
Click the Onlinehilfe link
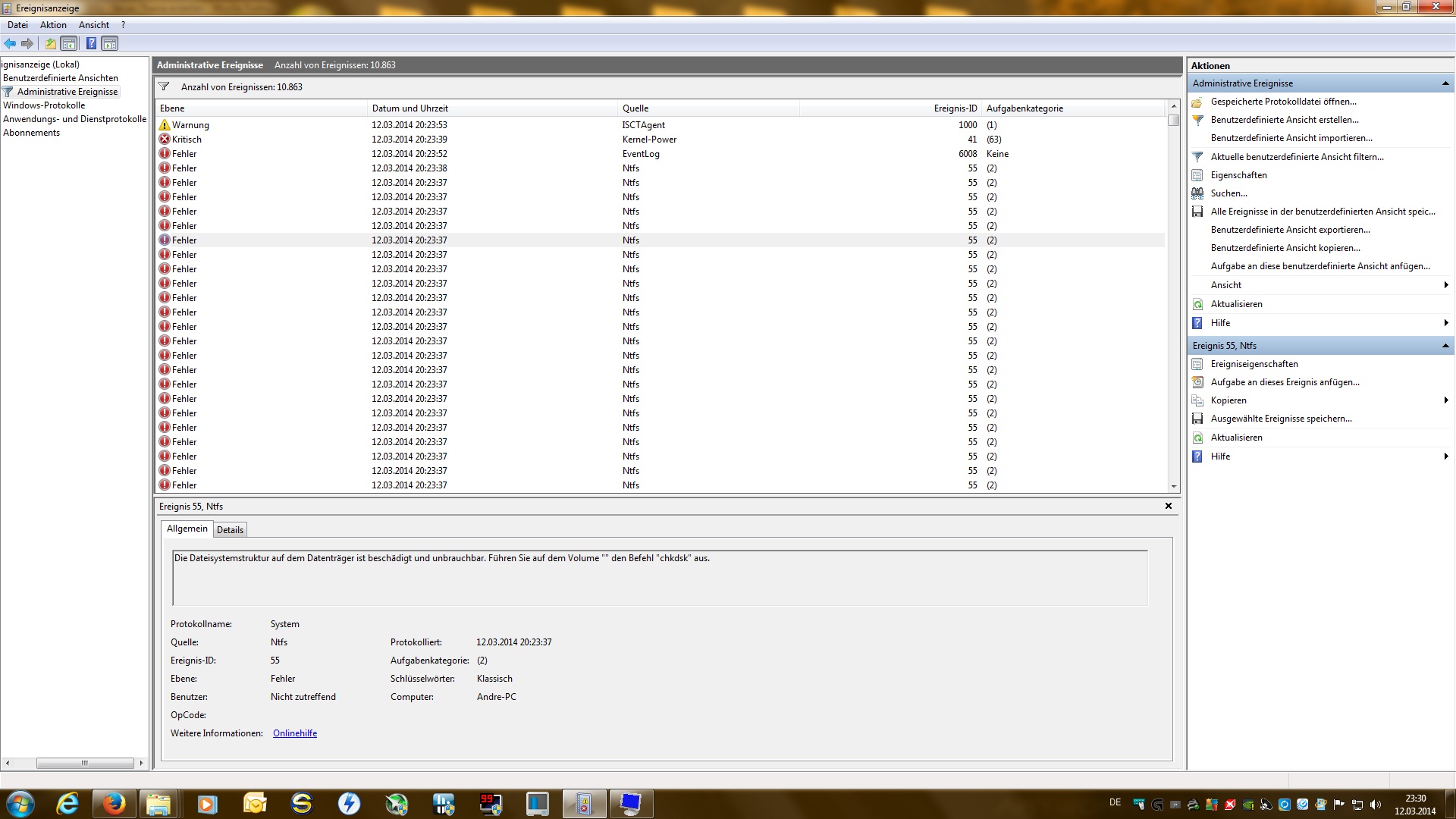coord(295,733)
